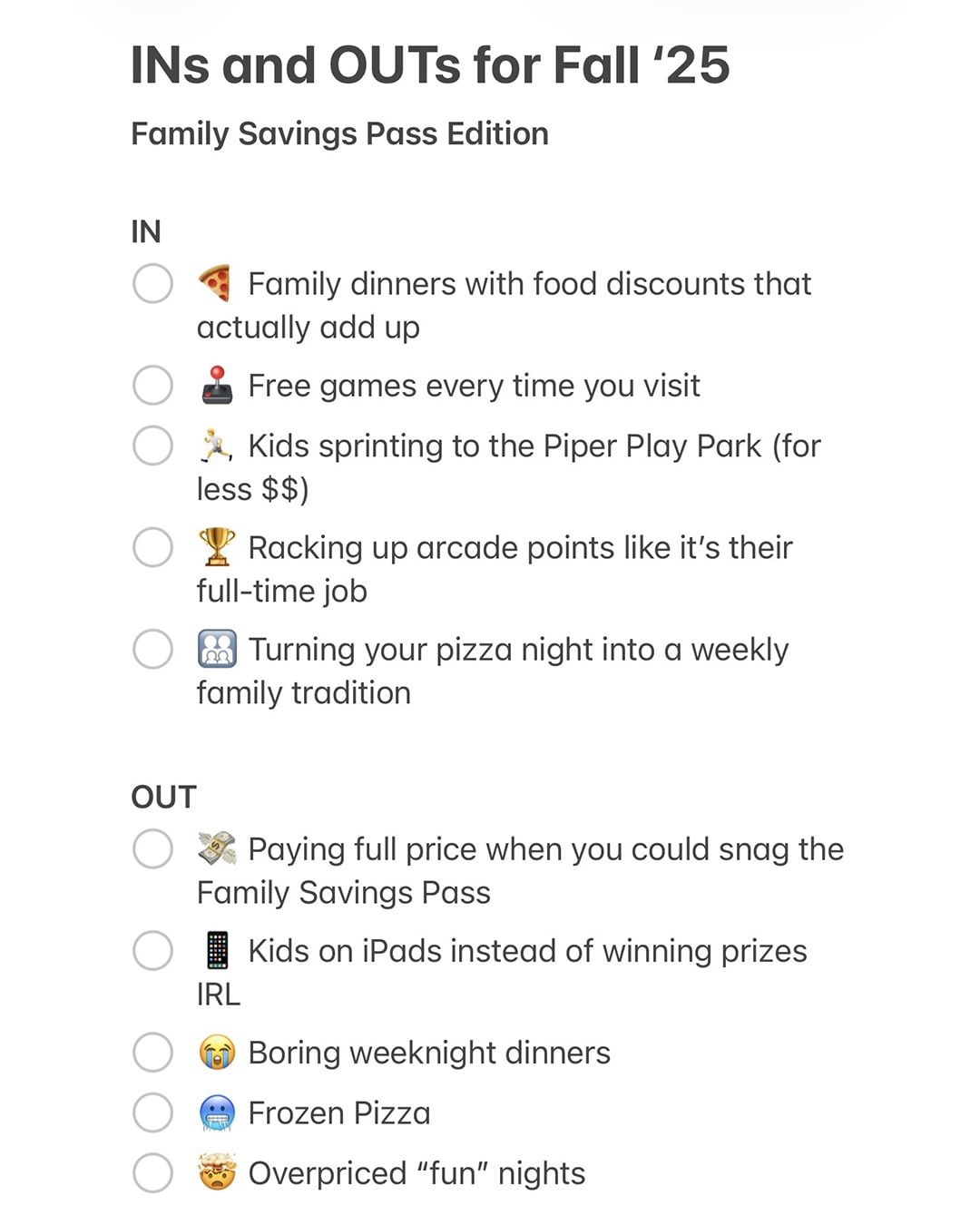
Task: Click the mobile phone emoji
Action: (217, 950)
